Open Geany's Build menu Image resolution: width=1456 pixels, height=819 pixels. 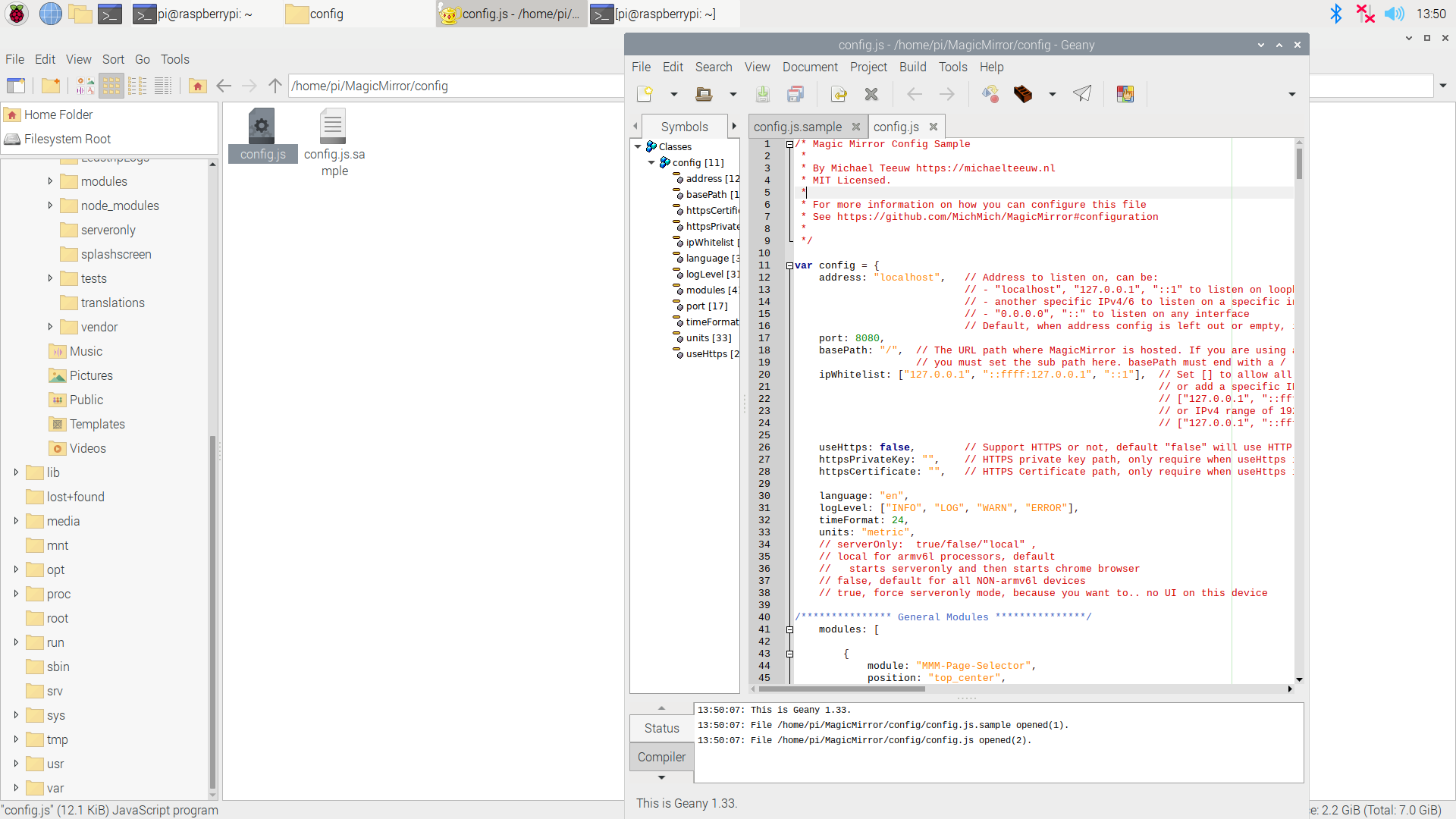913,67
